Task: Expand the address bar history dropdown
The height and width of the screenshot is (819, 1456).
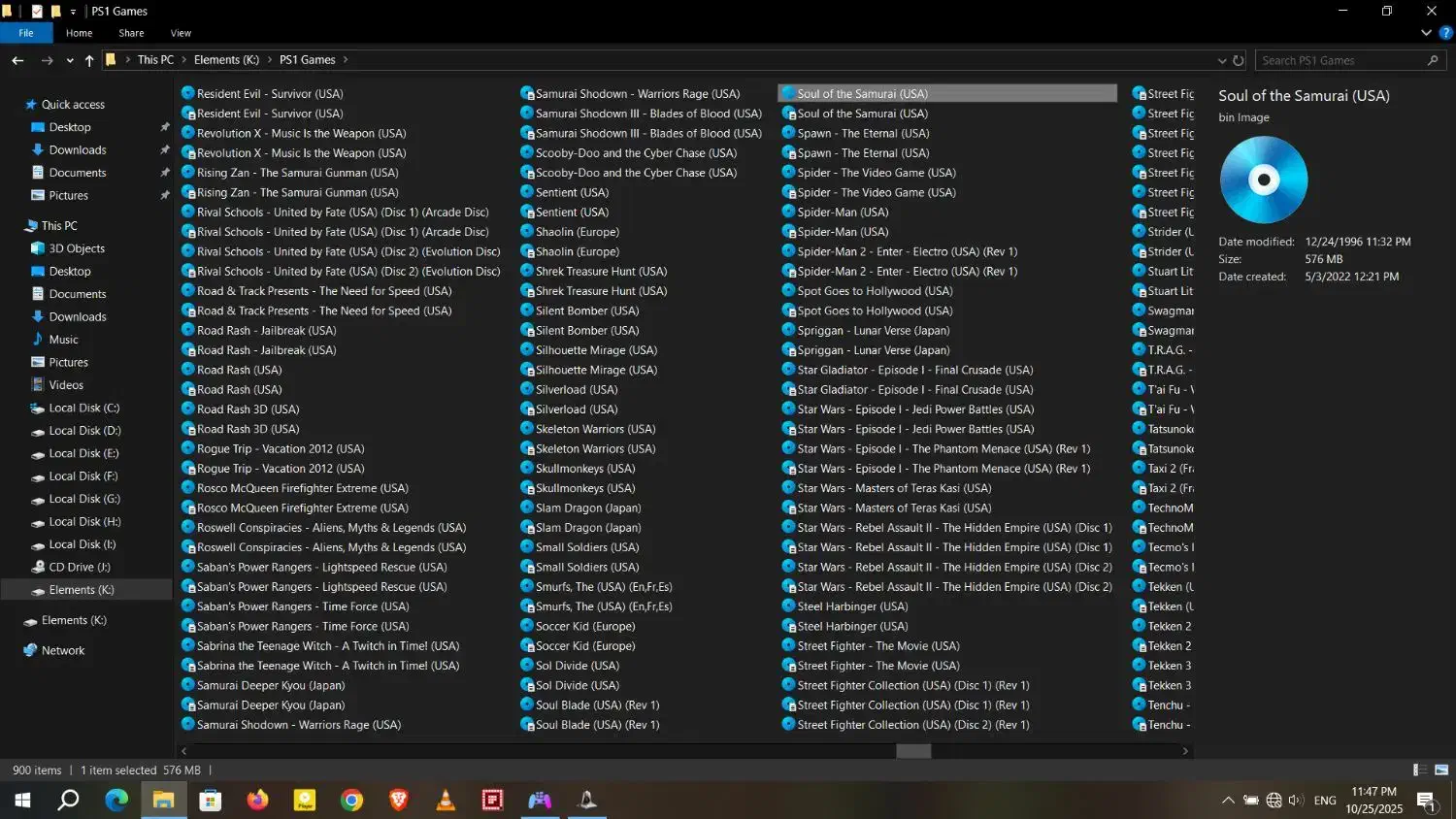Action: [x=1222, y=60]
